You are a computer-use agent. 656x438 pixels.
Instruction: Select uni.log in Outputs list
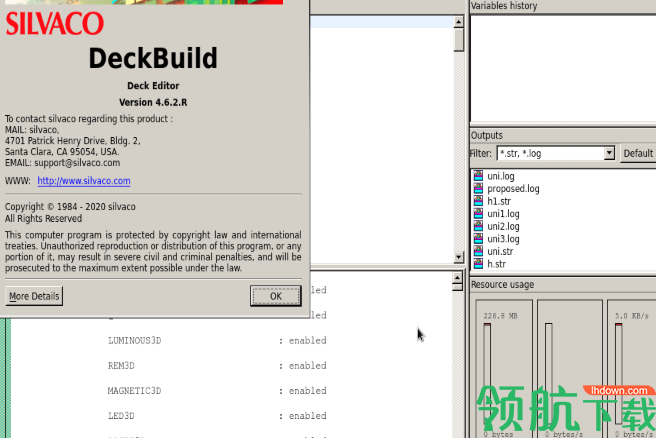coord(501,176)
